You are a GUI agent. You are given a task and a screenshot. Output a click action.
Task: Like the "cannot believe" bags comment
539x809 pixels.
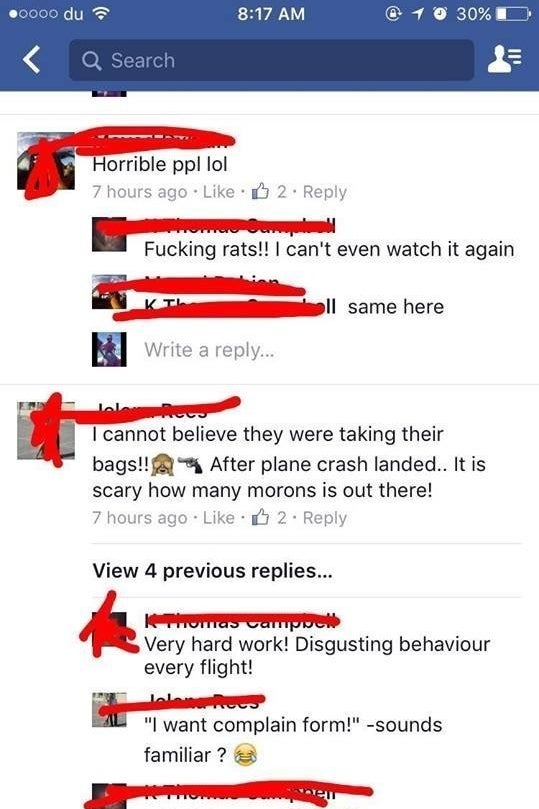pos(219,517)
